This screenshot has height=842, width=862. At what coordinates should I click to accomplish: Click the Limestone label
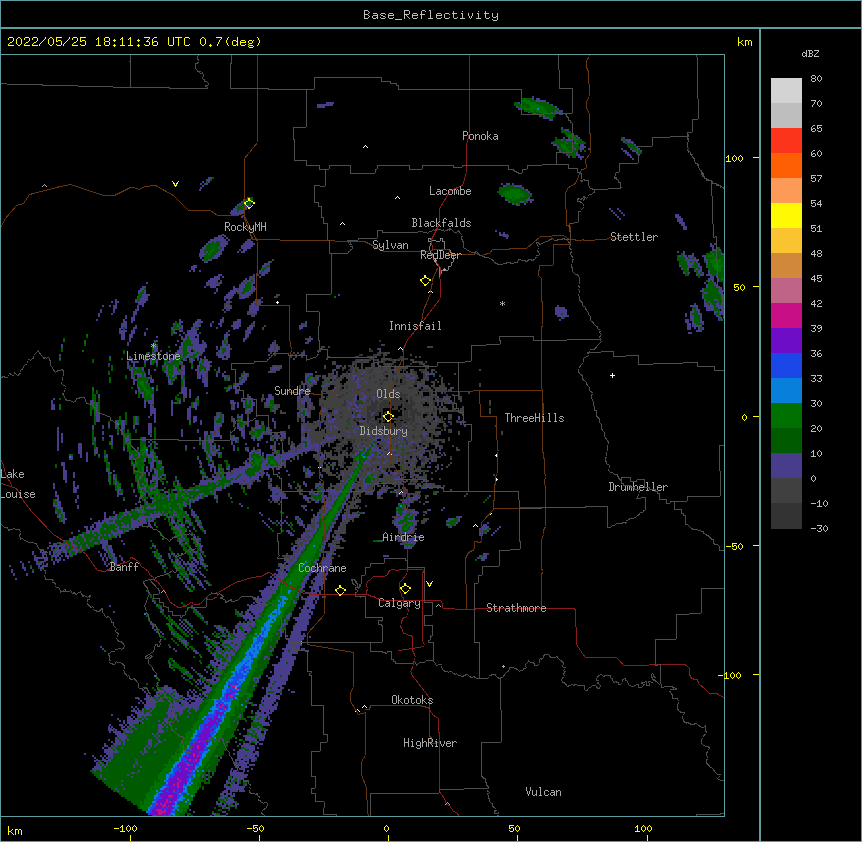[153, 356]
